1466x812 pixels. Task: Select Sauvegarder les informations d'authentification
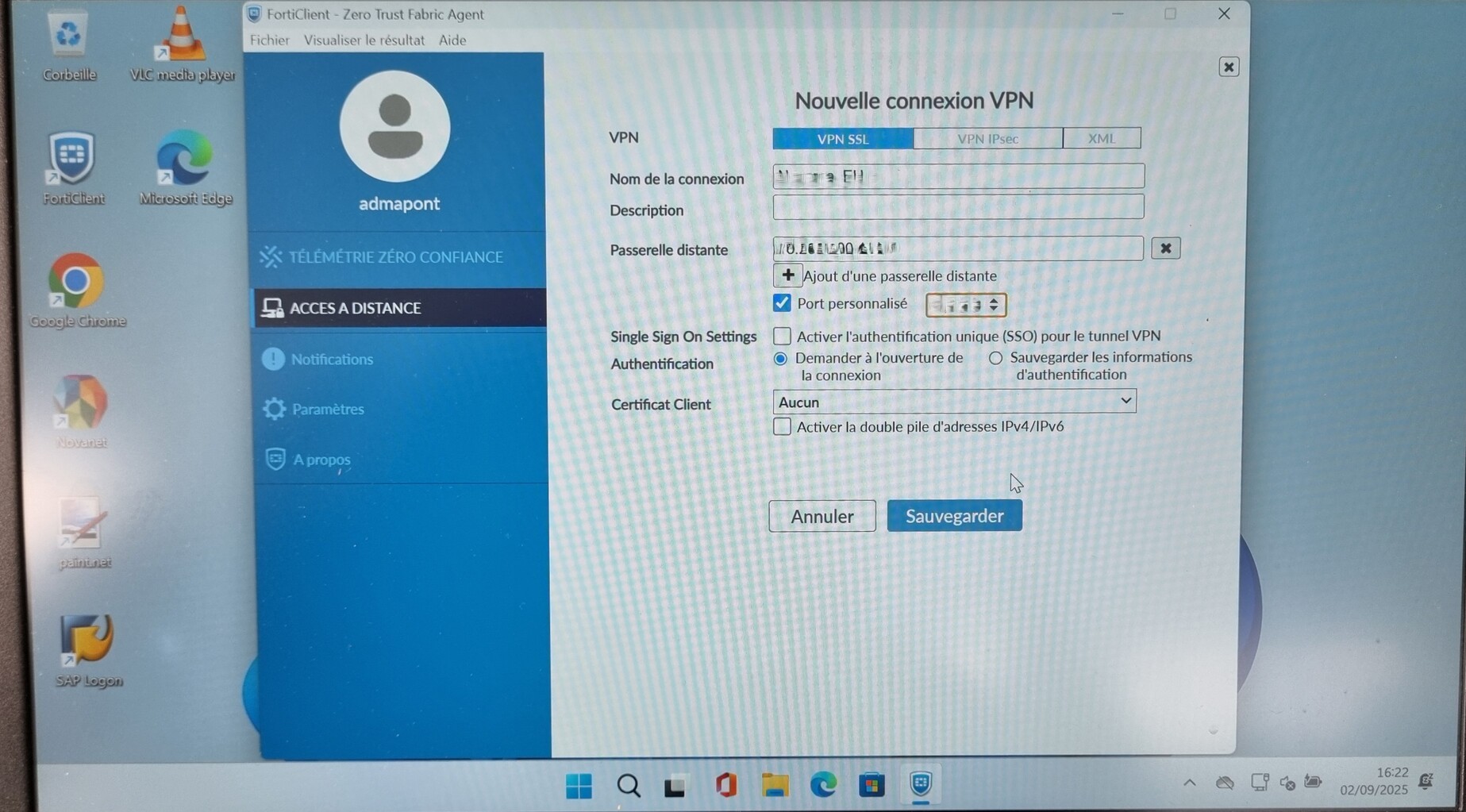coord(995,358)
